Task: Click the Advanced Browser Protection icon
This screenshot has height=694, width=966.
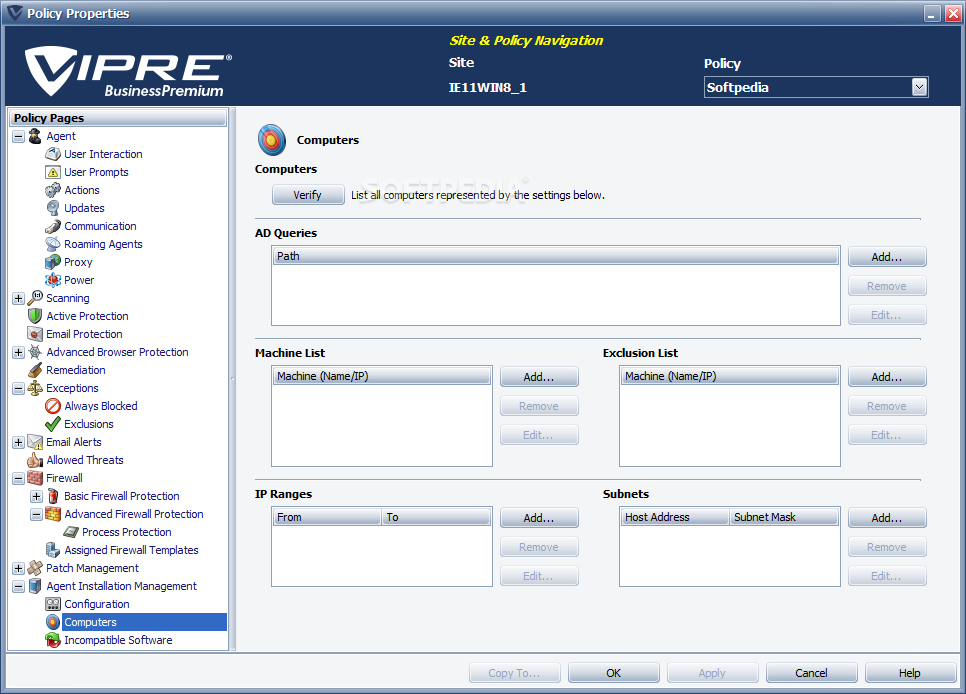Action: click(35, 352)
